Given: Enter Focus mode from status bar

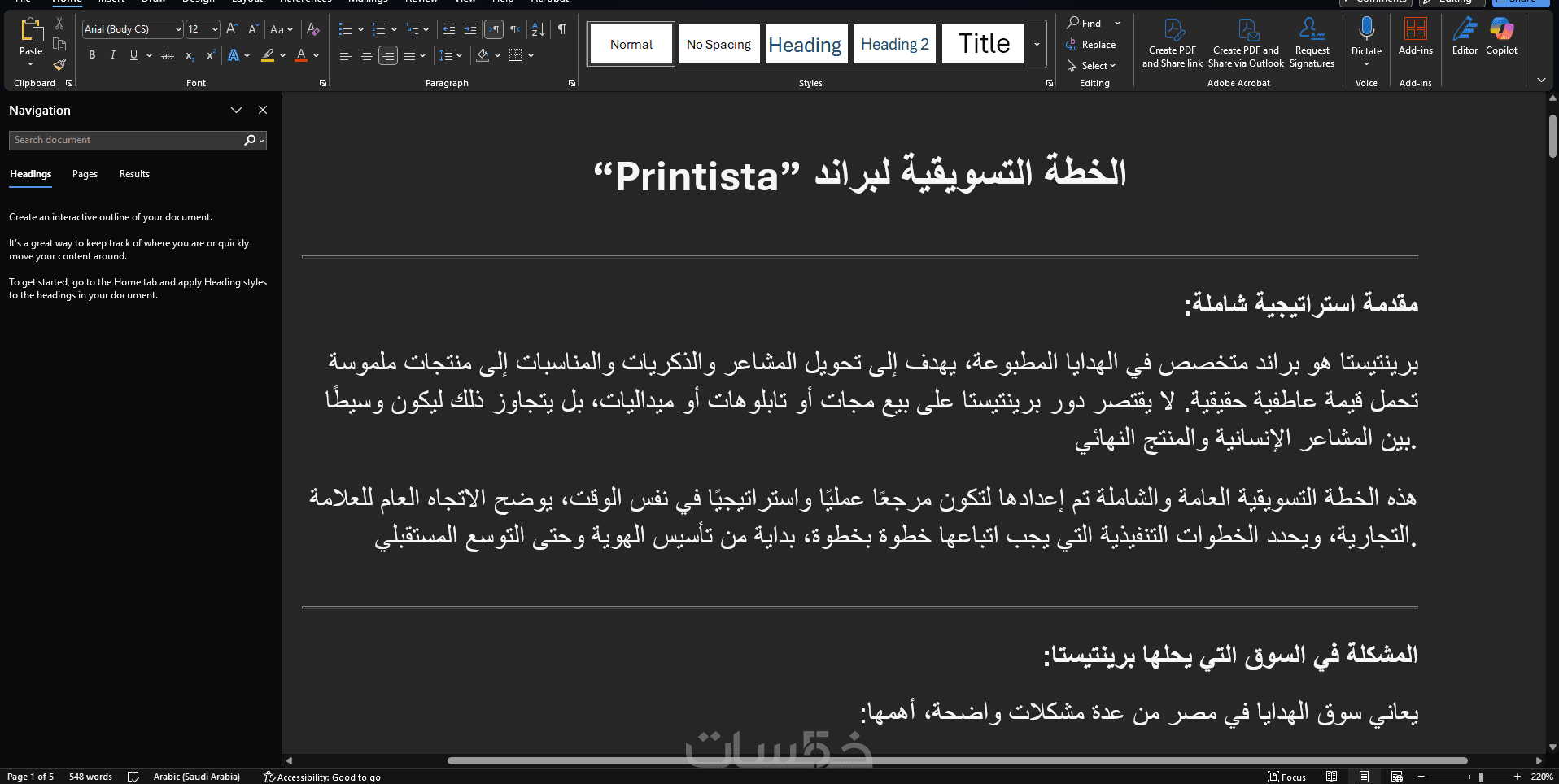Looking at the screenshot, I should pyautogui.click(x=1286, y=777).
